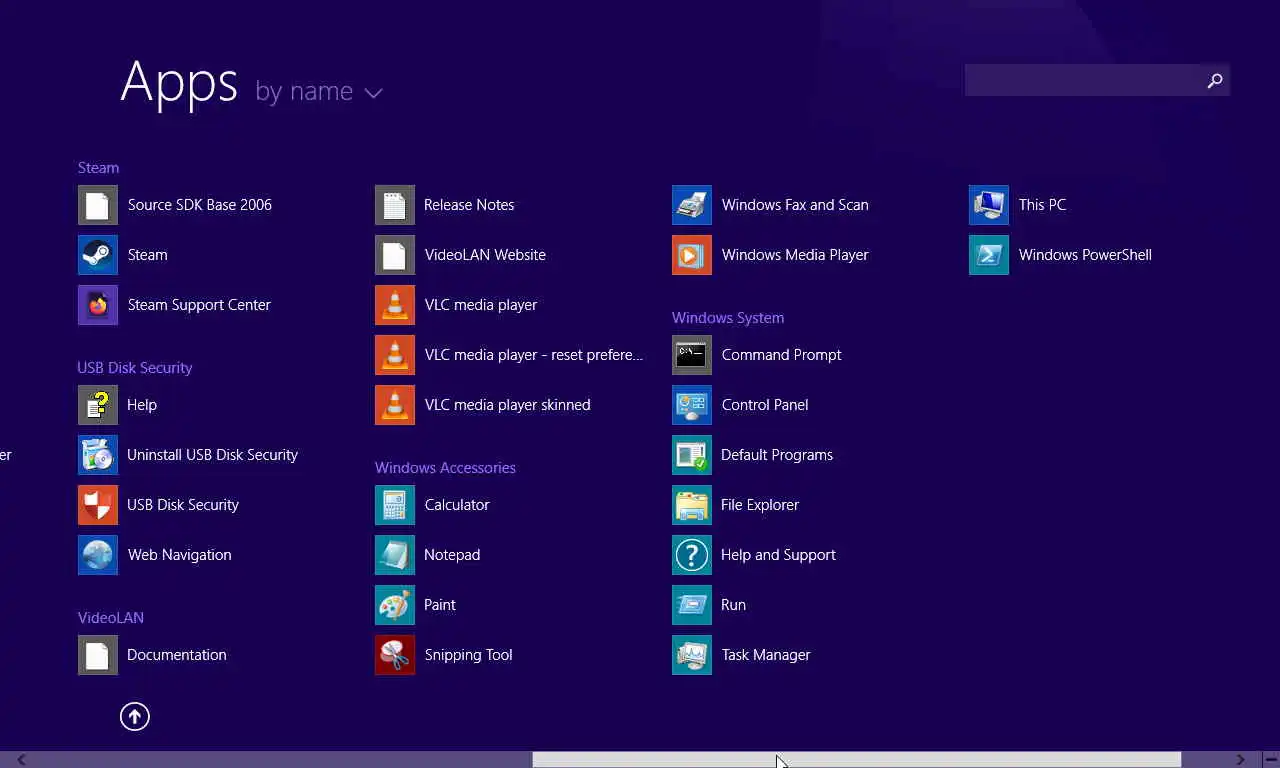This screenshot has height=768, width=1280.
Task: Click the search magnifier button
Action: (x=1215, y=80)
